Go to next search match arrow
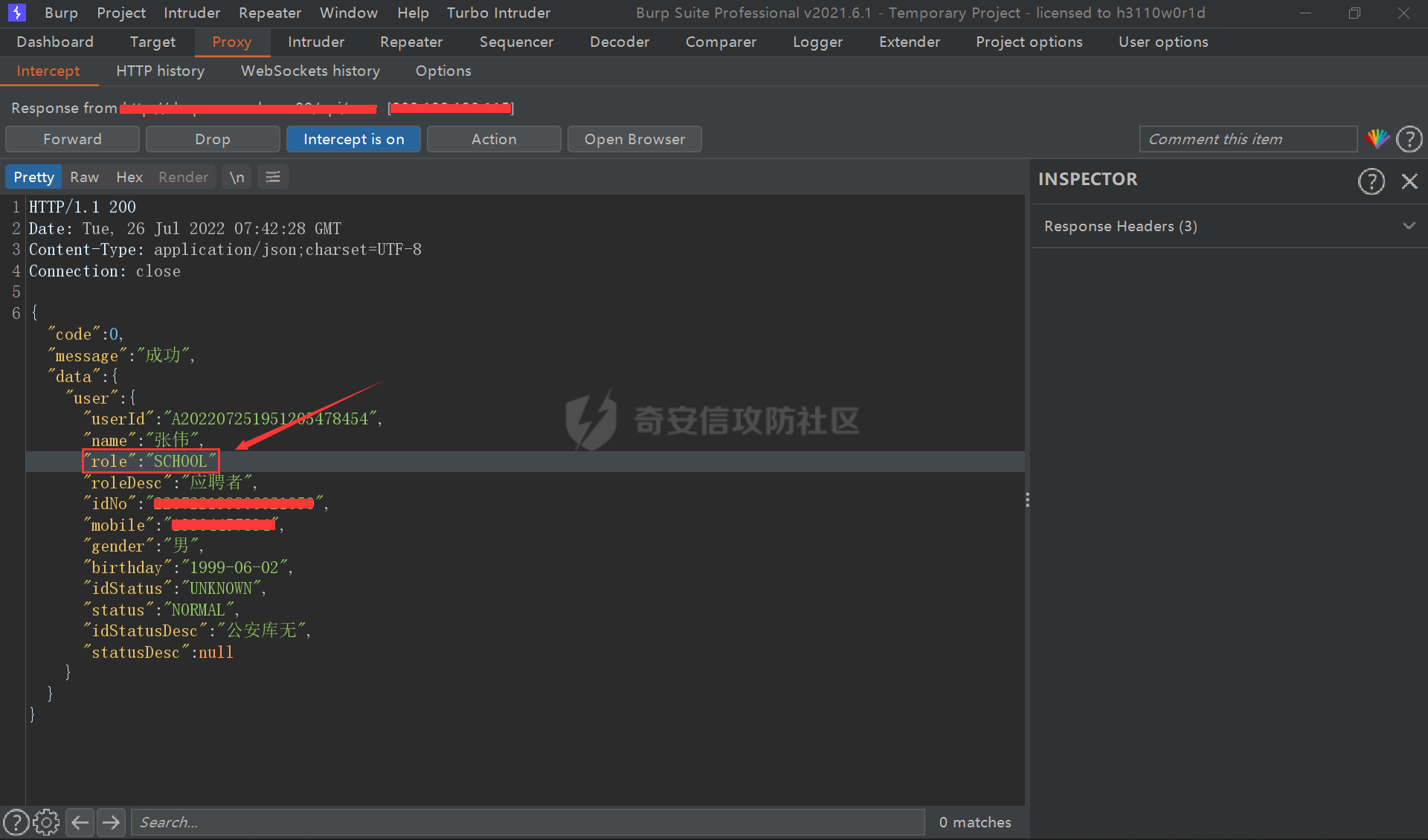The height and width of the screenshot is (840, 1428). [x=111, y=822]
